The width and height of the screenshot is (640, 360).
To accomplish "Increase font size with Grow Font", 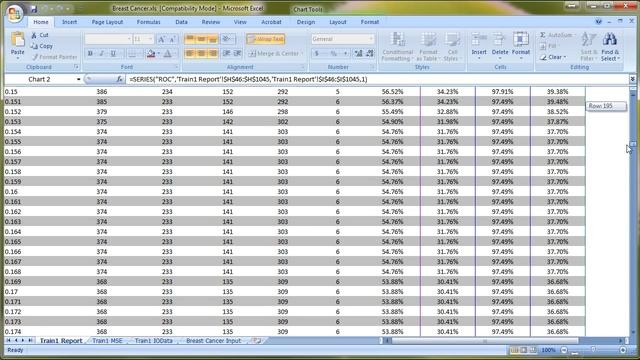I will [161, 39].
